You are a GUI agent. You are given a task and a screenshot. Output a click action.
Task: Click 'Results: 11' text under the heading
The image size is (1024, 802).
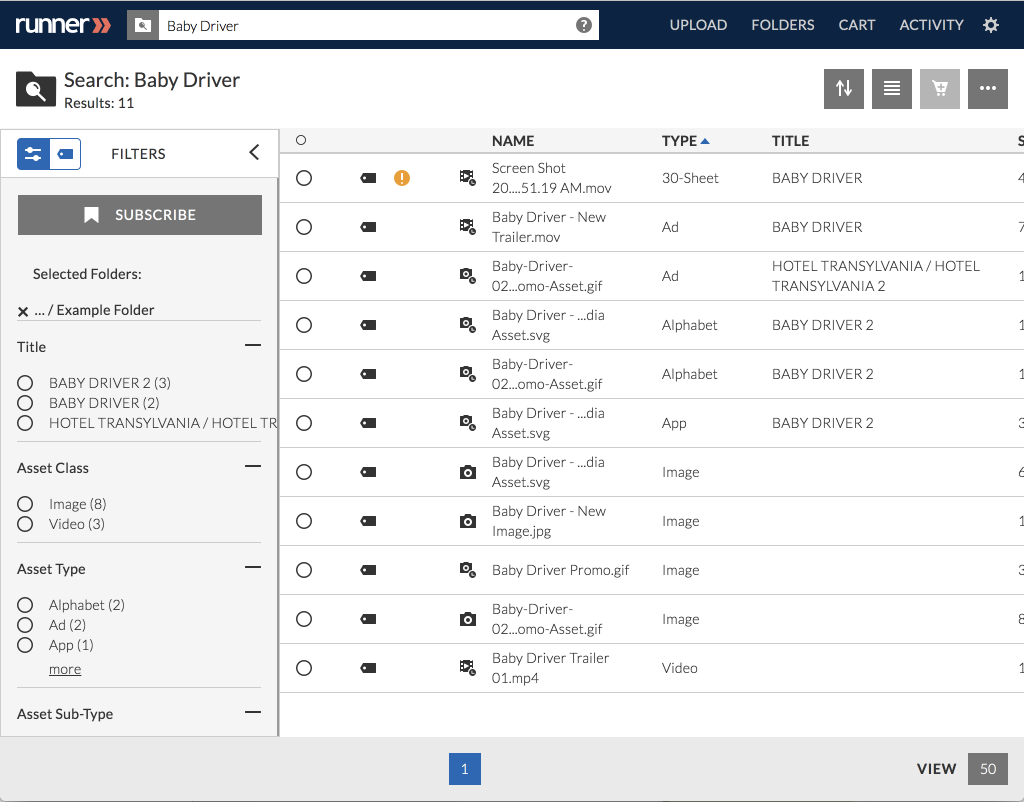tap(99, 103)
